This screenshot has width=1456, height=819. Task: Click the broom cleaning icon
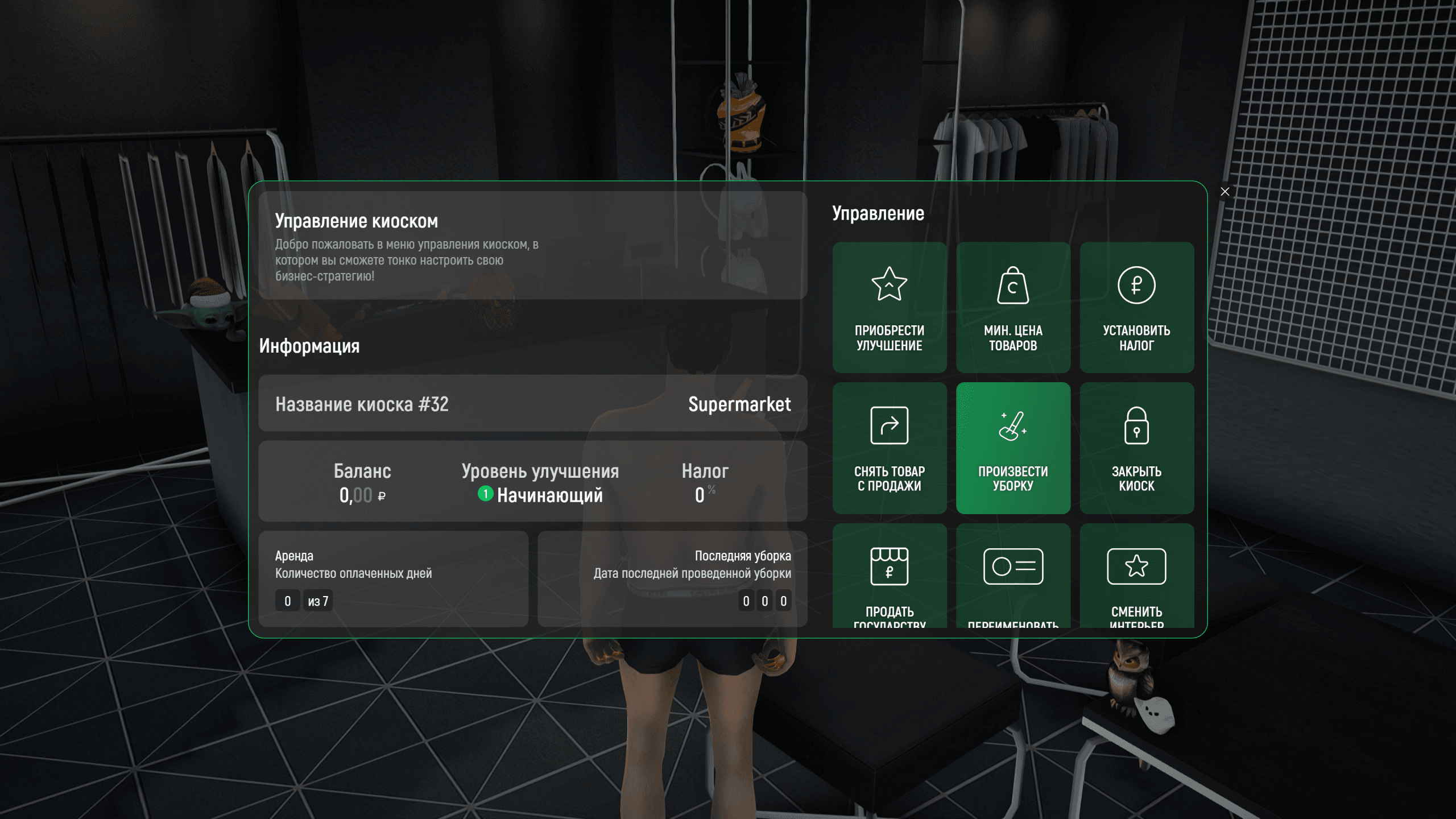[x=1012, y=426]
